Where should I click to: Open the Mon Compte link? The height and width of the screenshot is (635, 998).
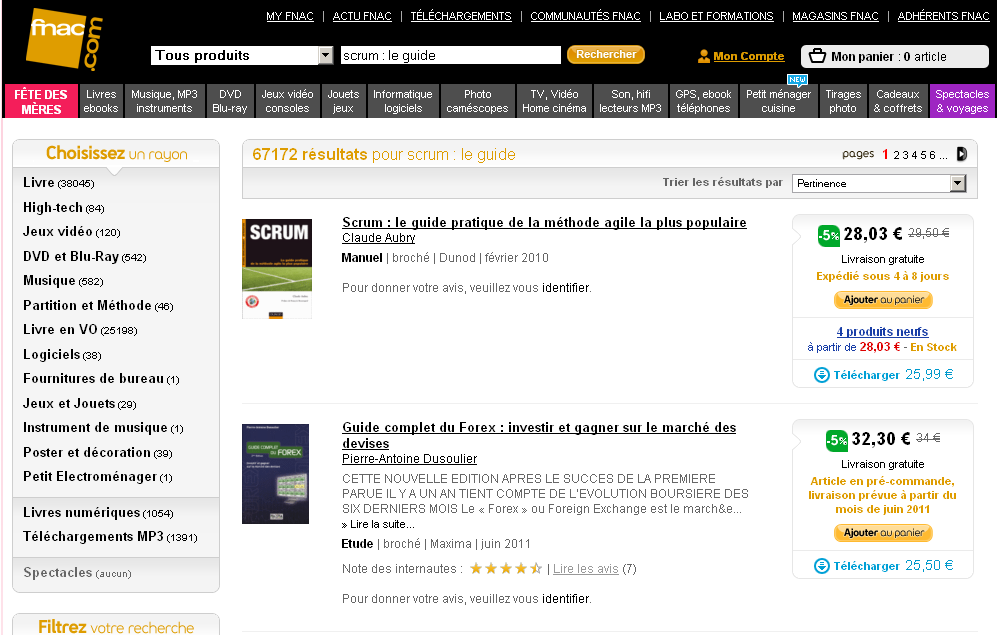(x=748, y=56)
